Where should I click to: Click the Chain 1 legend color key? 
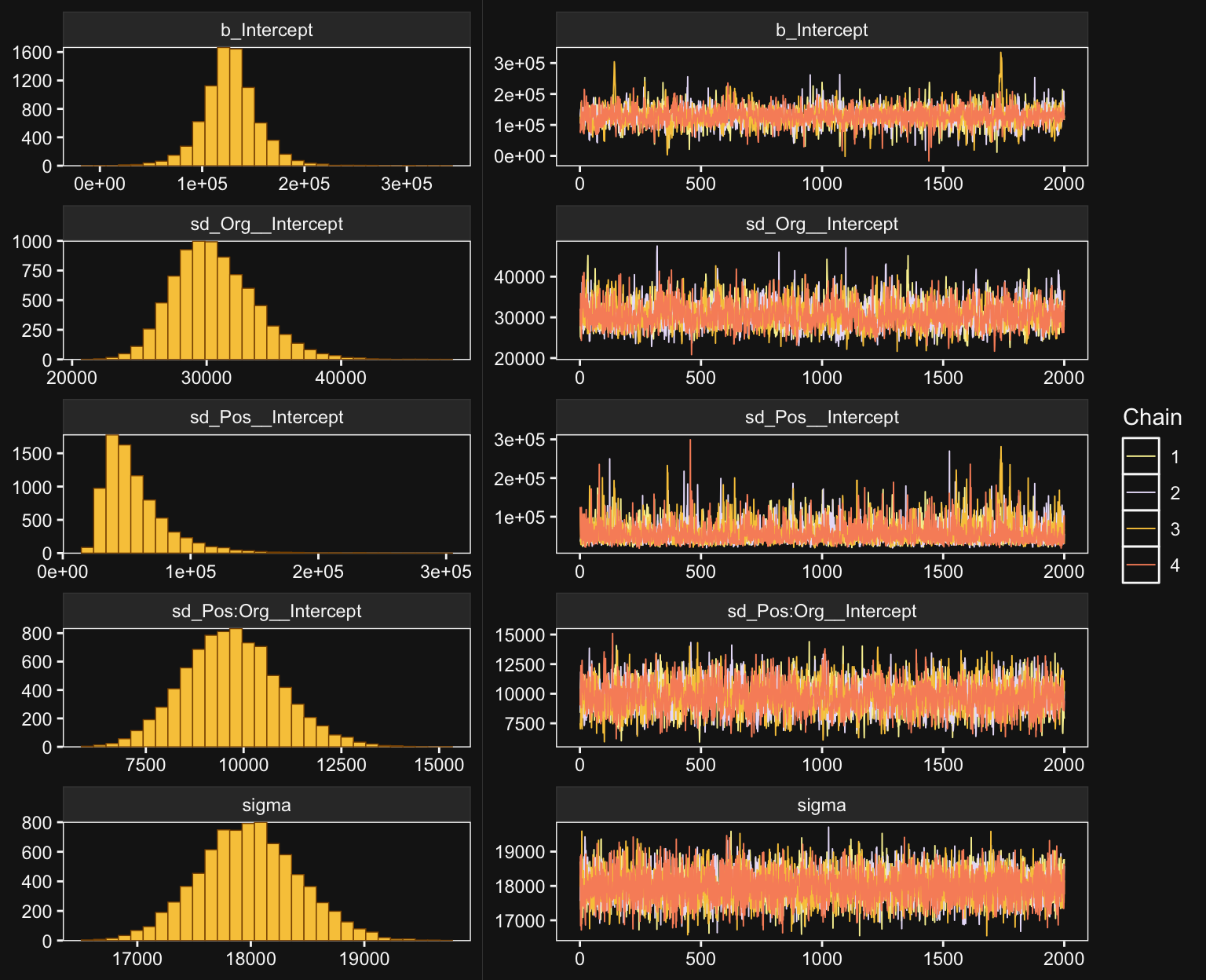(x=1140, y=456)
